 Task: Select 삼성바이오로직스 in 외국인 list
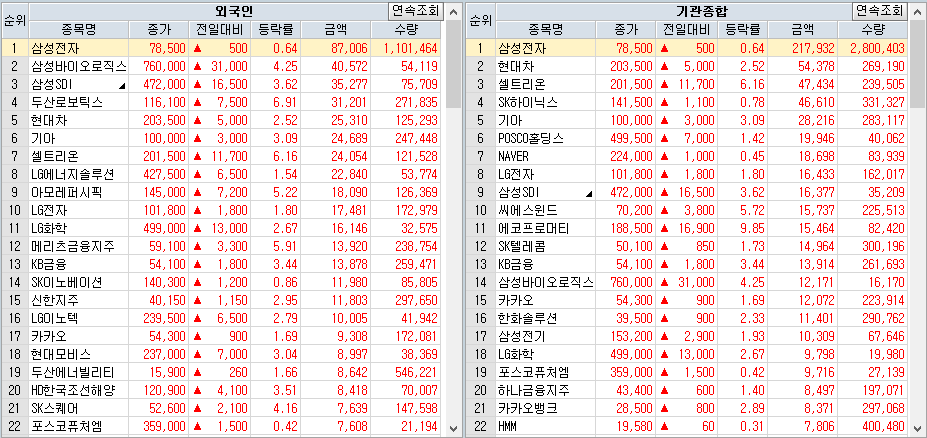coord(77,66)
